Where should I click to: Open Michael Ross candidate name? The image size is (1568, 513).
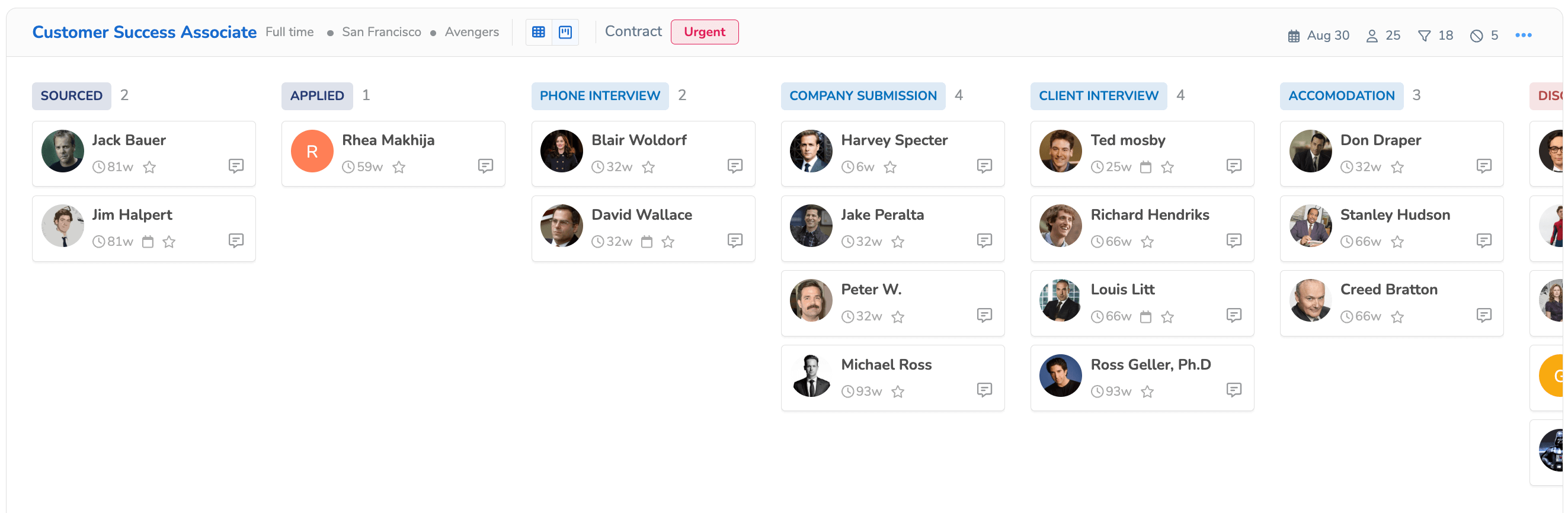pos(886,364)
